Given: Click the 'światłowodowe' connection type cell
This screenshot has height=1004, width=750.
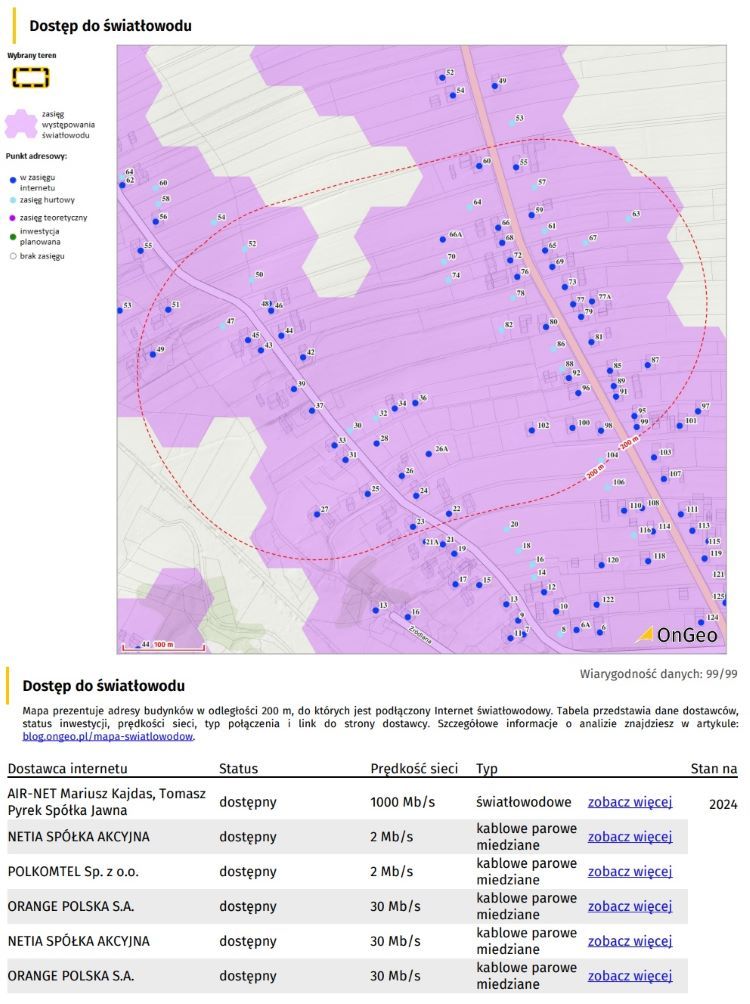Looking at the screenshot, I should tap(523, 802).
